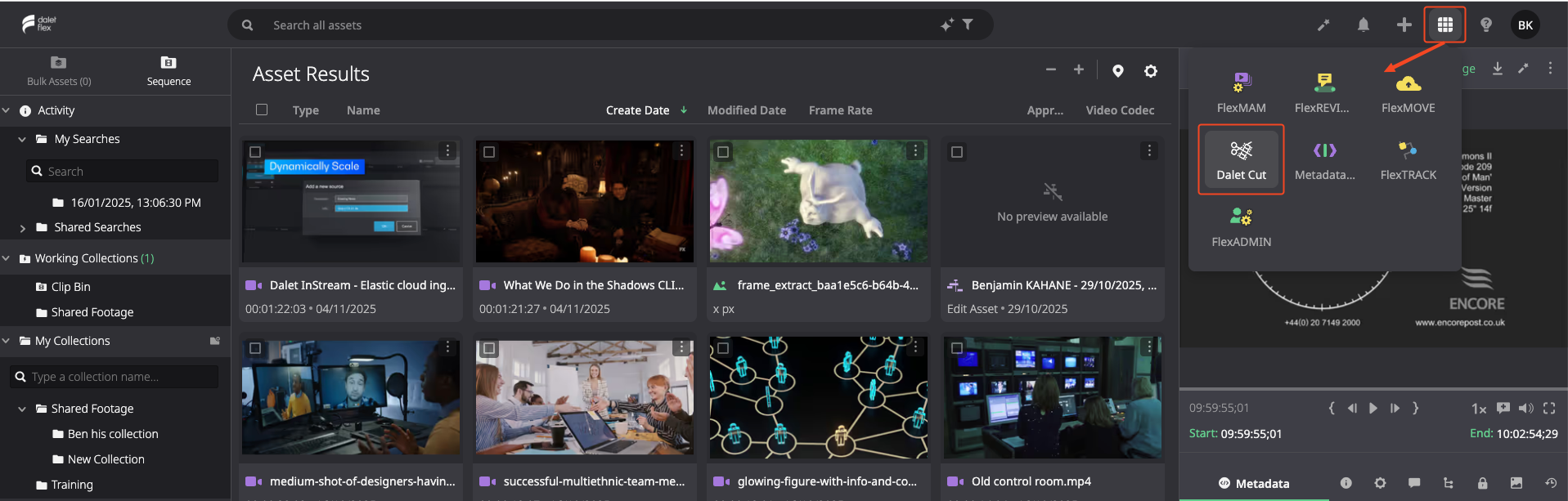Expand the Shared Searches folder
1568x501 pixels.
pos(22,228)
